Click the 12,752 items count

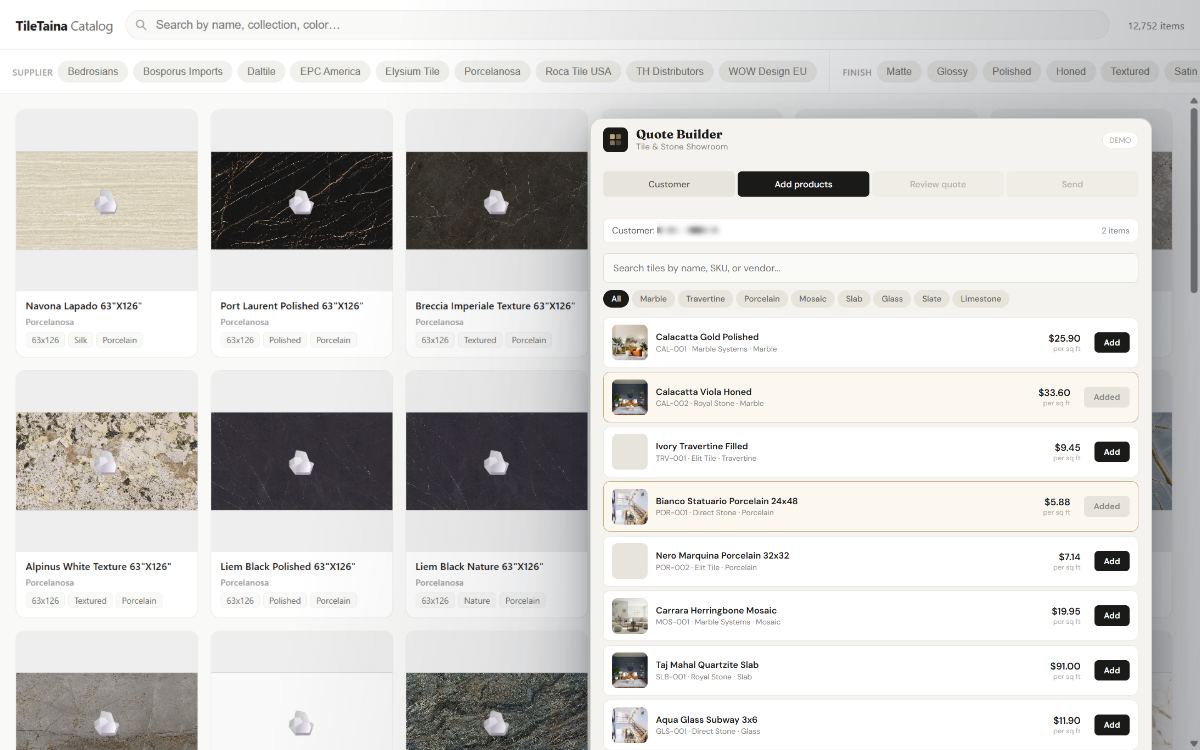point(1155,26)
